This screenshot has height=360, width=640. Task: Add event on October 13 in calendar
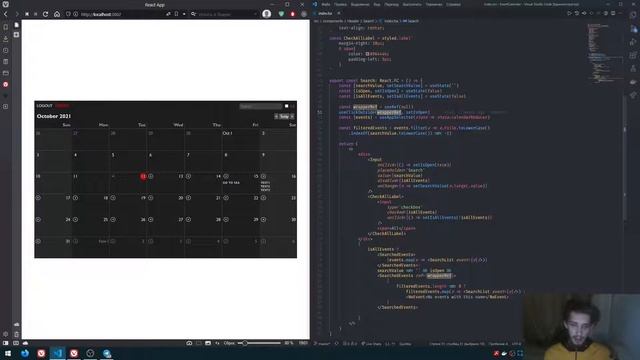188,176
